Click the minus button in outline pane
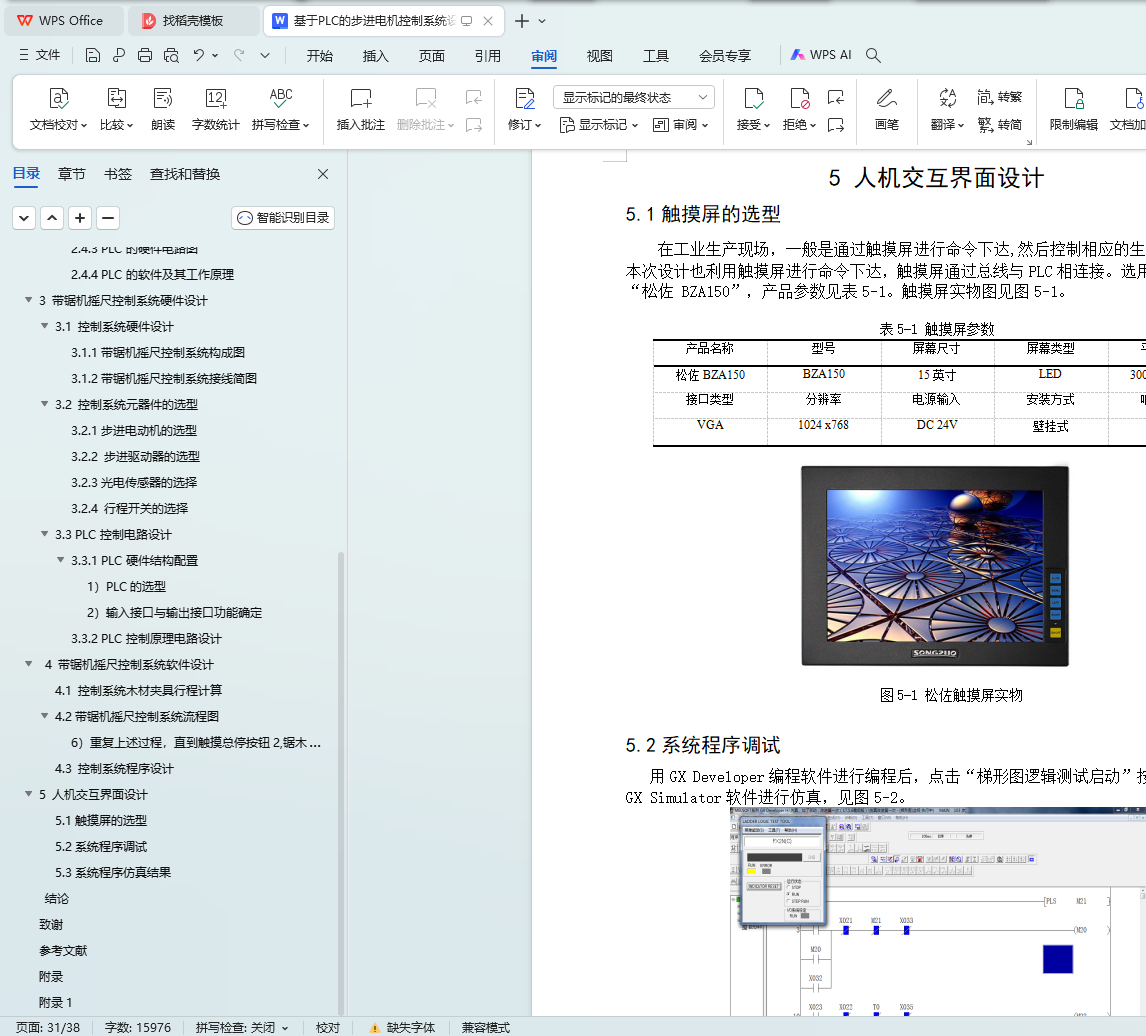 pyautogui.click(x=108, y=218)
